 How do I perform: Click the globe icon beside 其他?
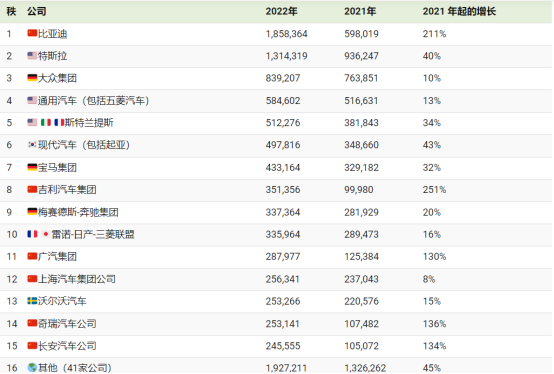tap(32, 368)
